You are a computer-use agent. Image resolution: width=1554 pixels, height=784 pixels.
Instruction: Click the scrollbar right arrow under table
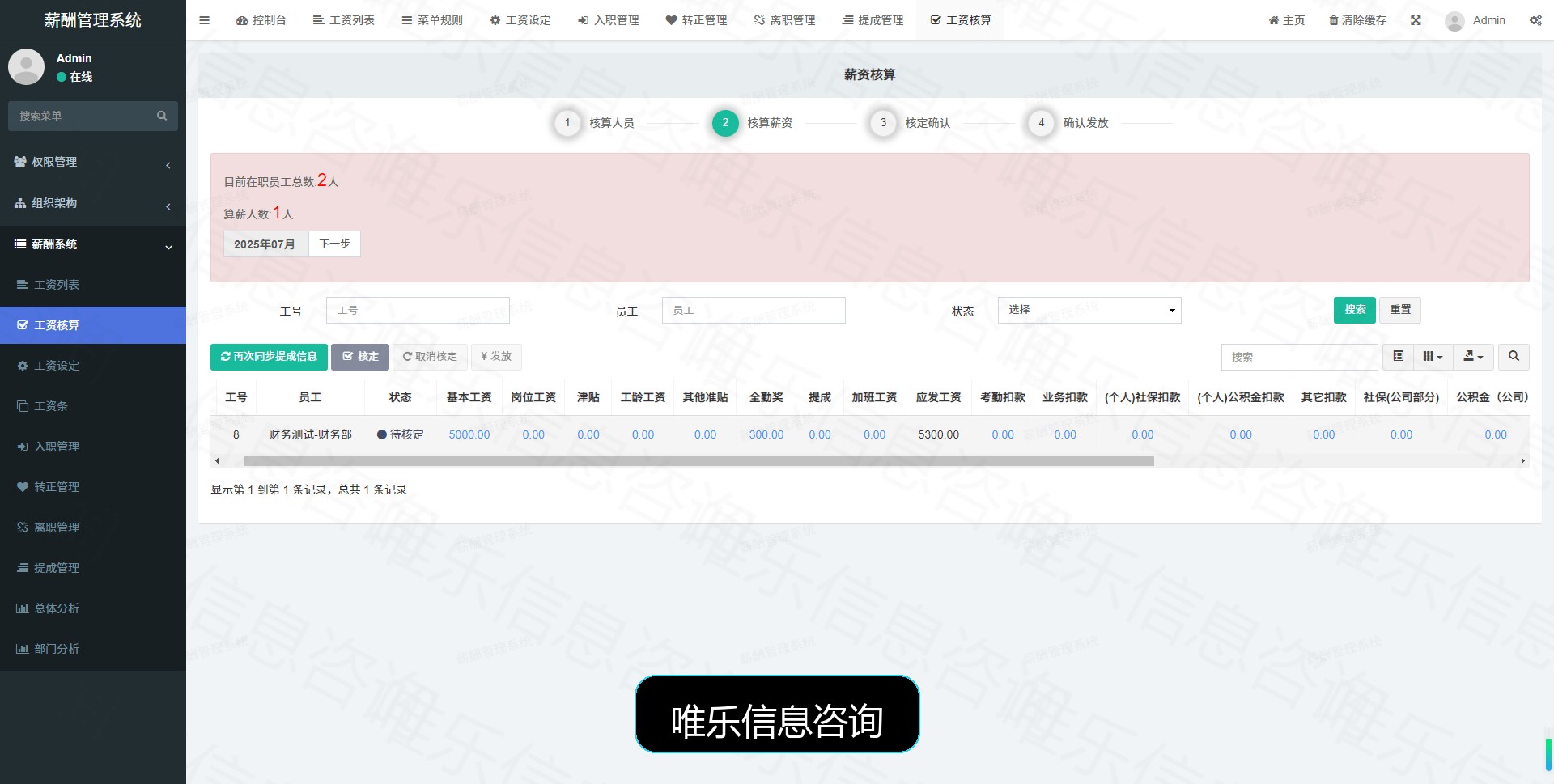[x=1522, y=461]
